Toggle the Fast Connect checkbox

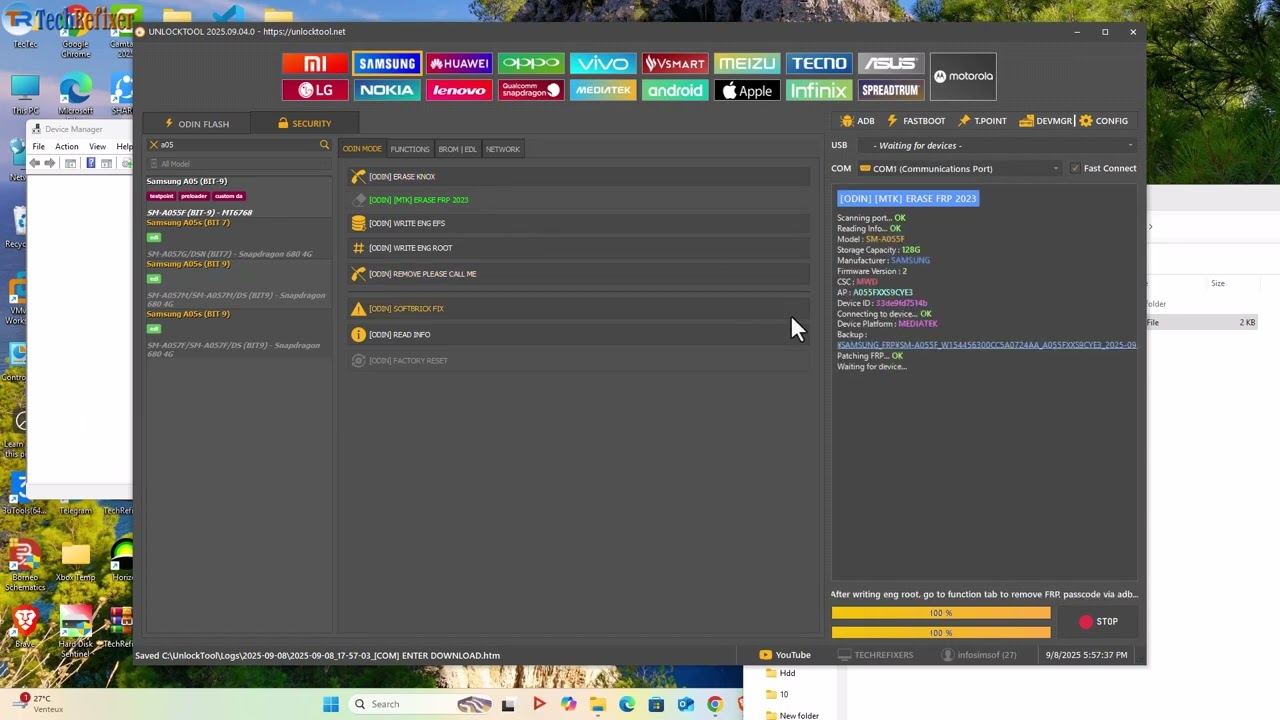tap(1075, 168)
